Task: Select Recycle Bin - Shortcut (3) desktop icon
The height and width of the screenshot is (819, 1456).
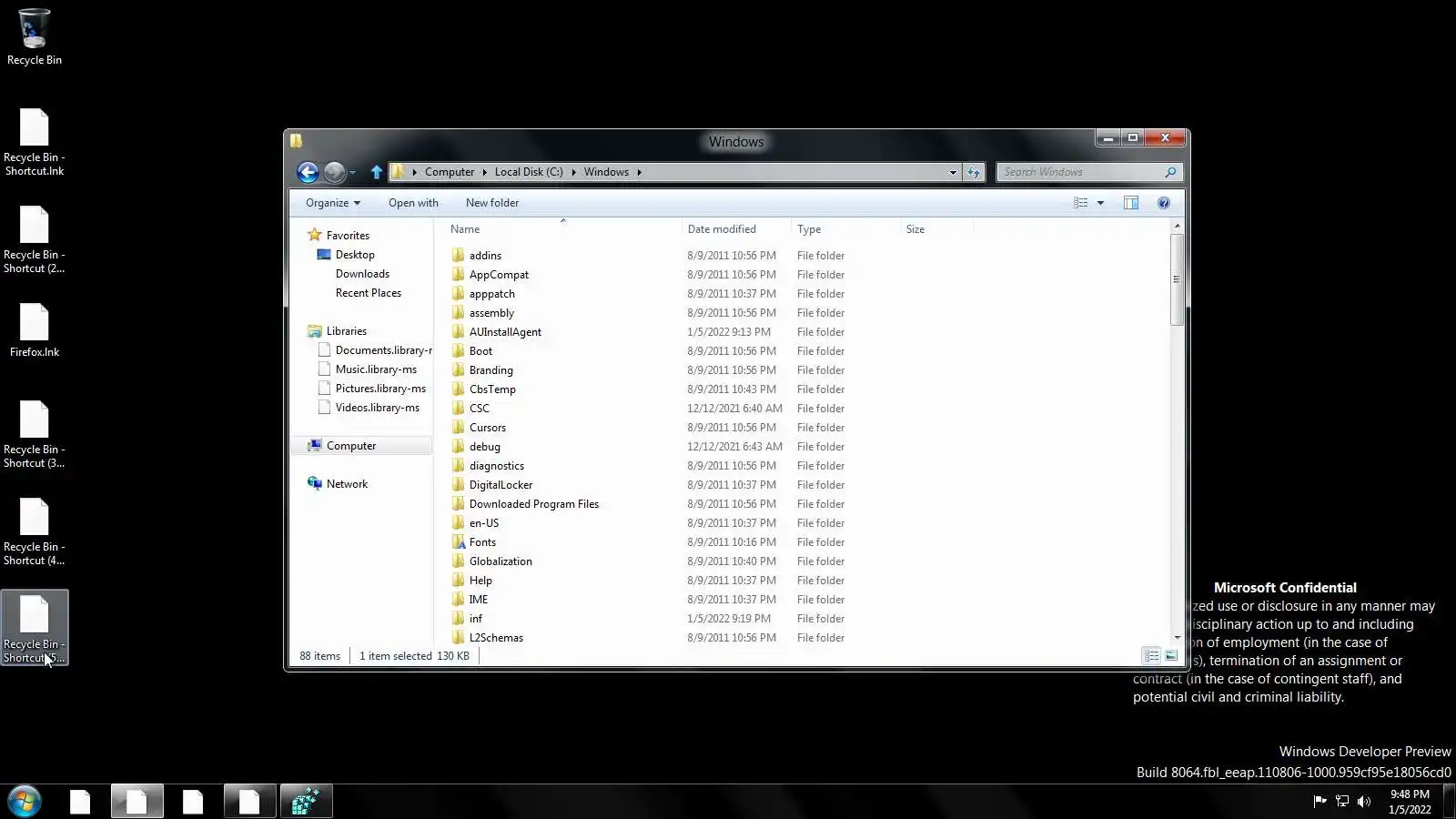Action: point(35,434)
